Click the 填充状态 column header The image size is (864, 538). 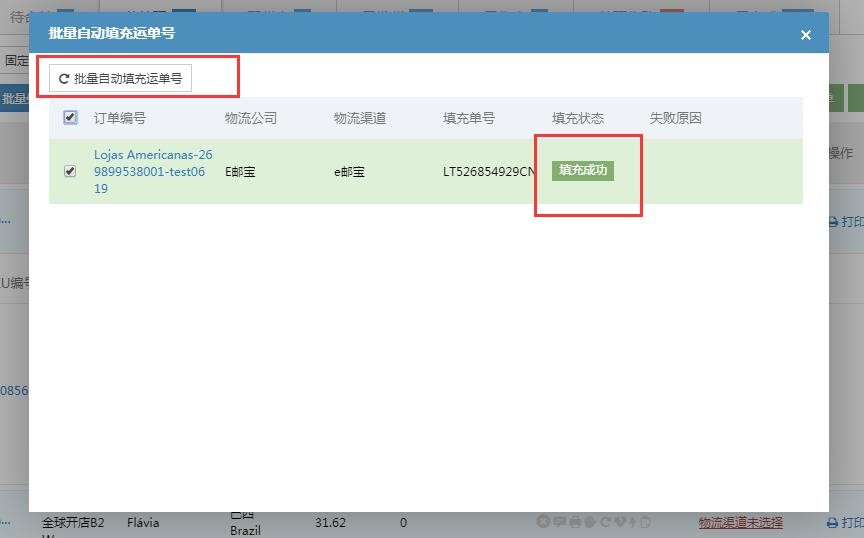pos(578,118)
